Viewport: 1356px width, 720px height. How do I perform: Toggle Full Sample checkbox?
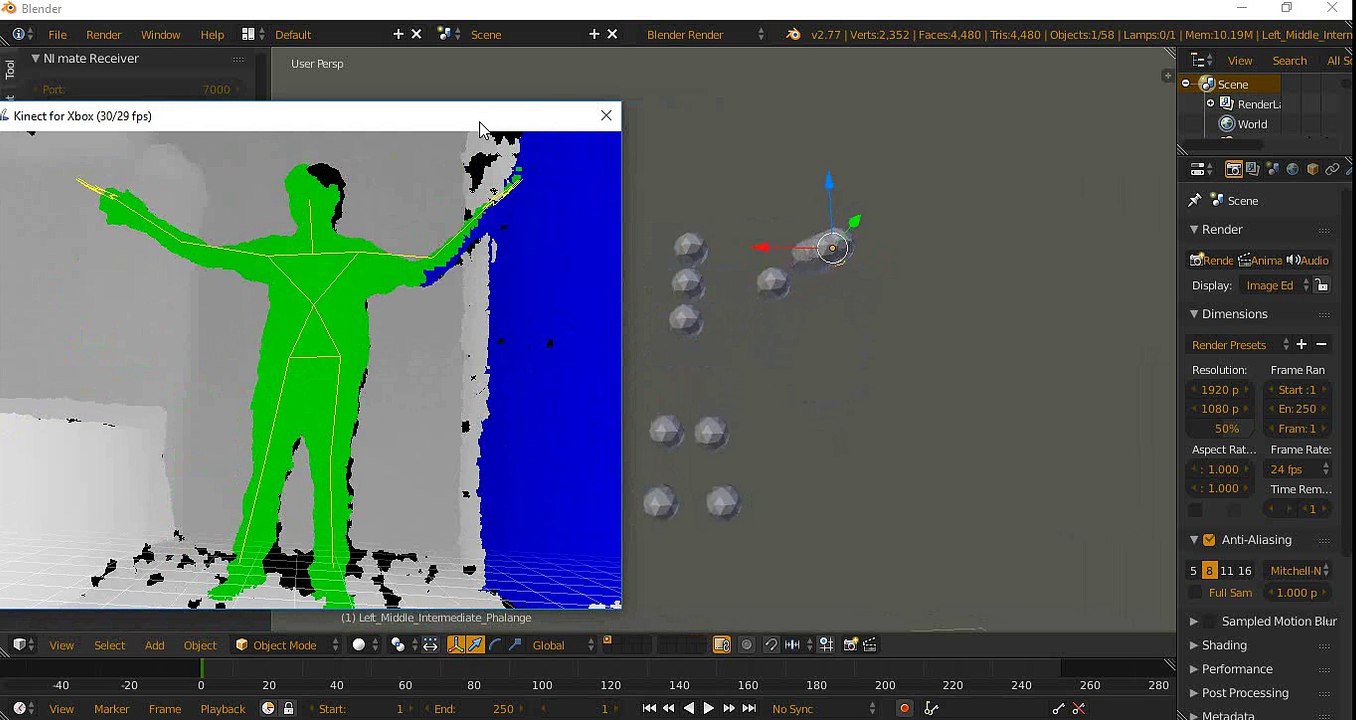(x=1195, y=592)
